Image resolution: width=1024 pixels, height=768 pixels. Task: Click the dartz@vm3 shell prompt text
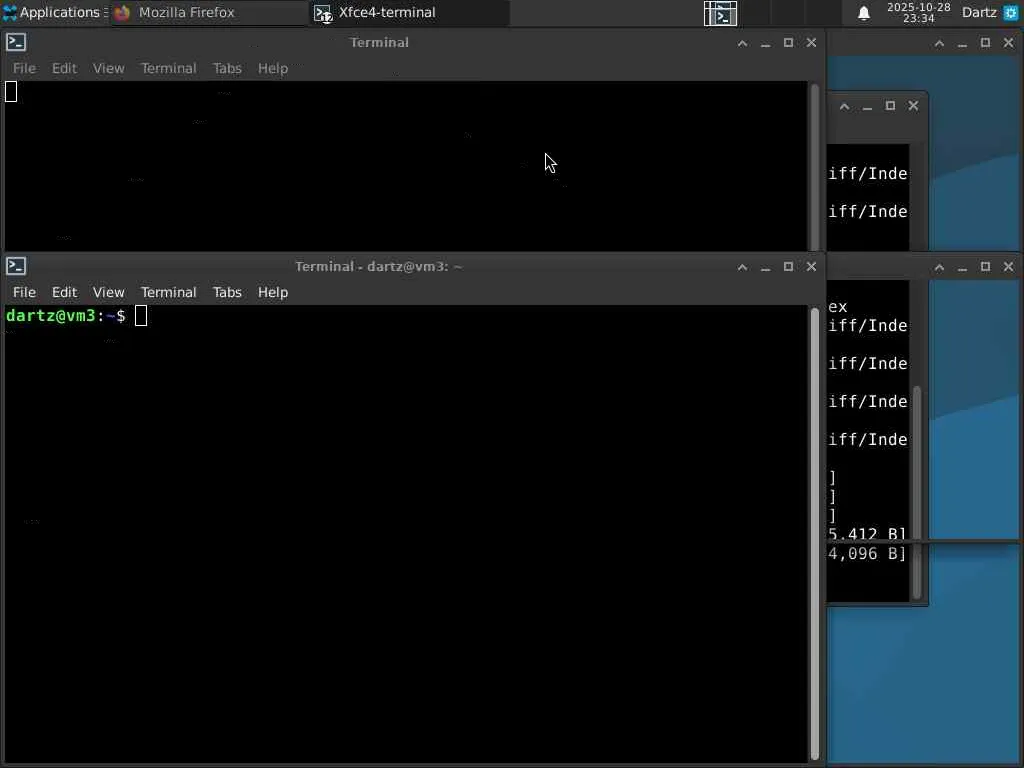(65, 316)
